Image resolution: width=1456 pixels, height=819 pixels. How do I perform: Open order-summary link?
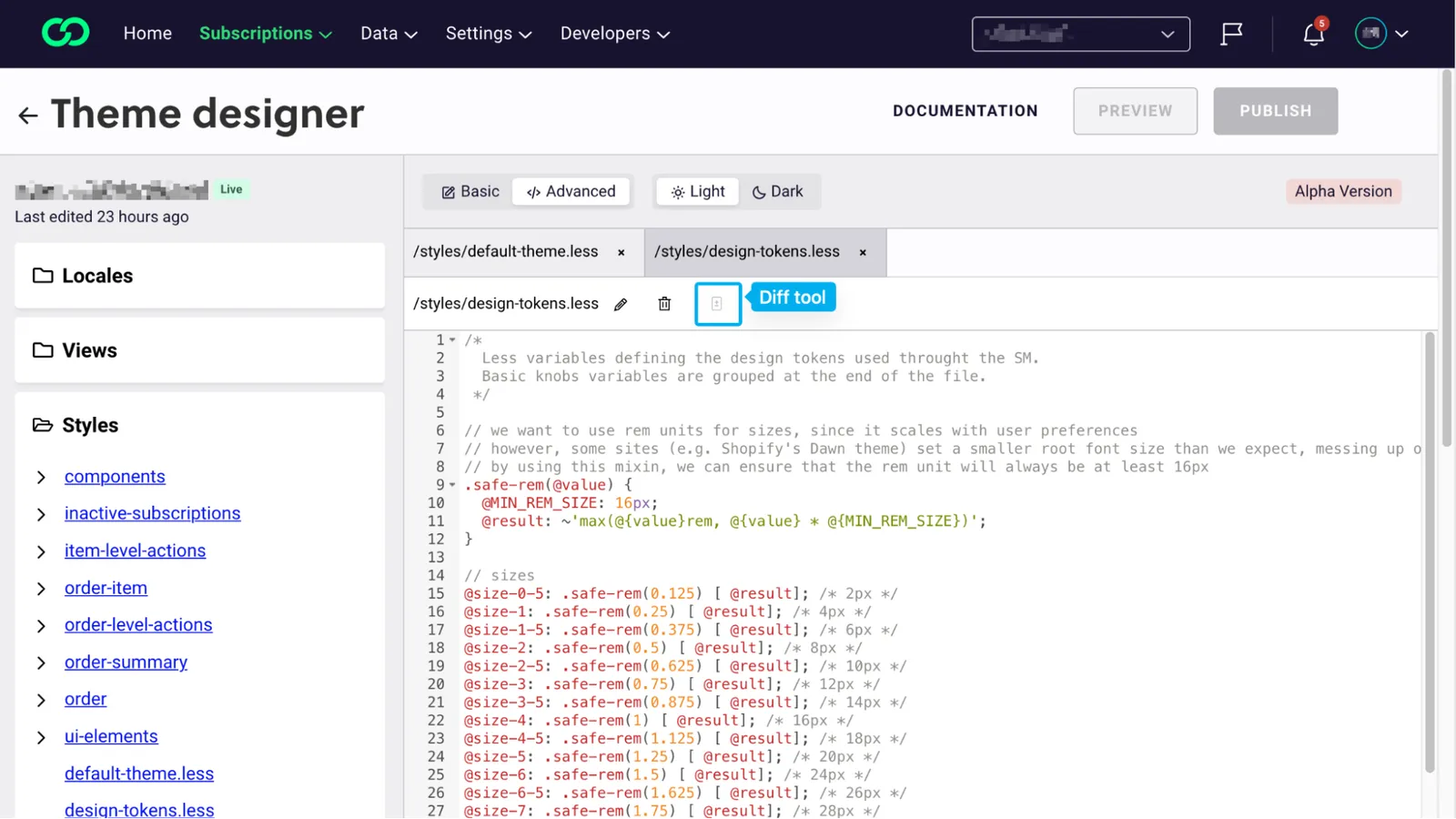(126, 662)
